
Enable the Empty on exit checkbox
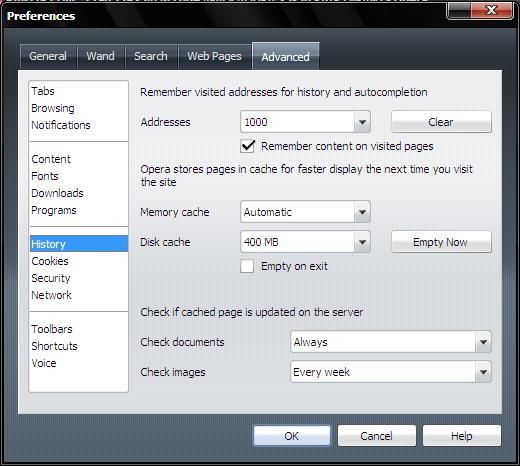[247, 266]
